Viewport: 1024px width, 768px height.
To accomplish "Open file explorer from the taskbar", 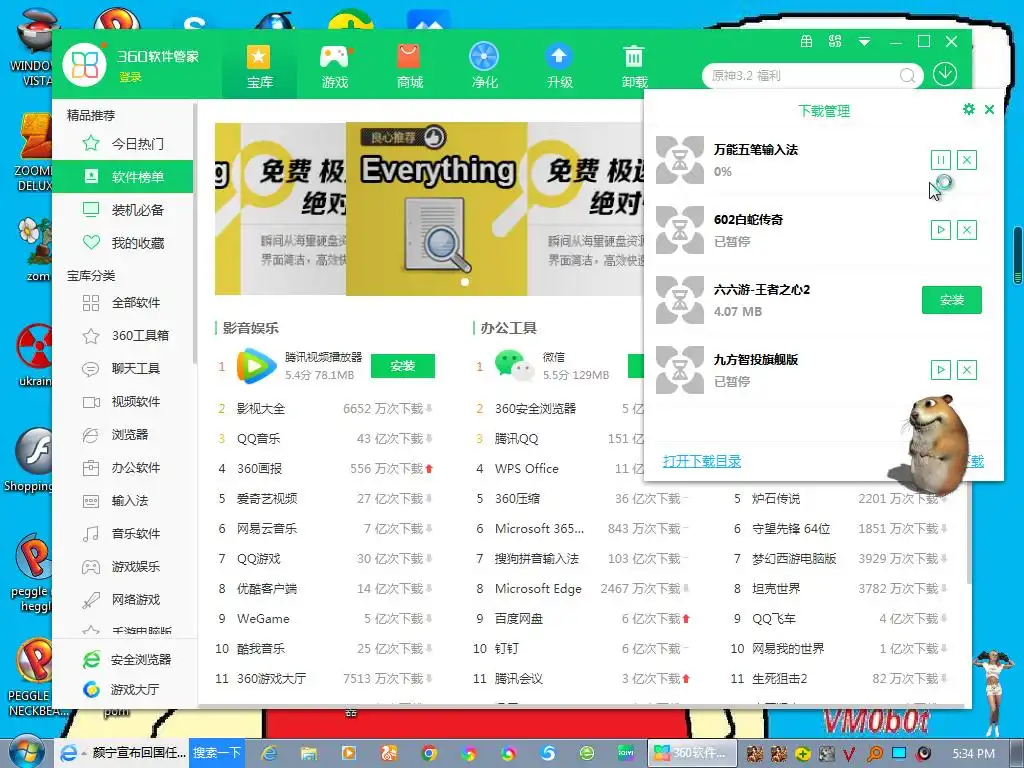I will (309, 753).
